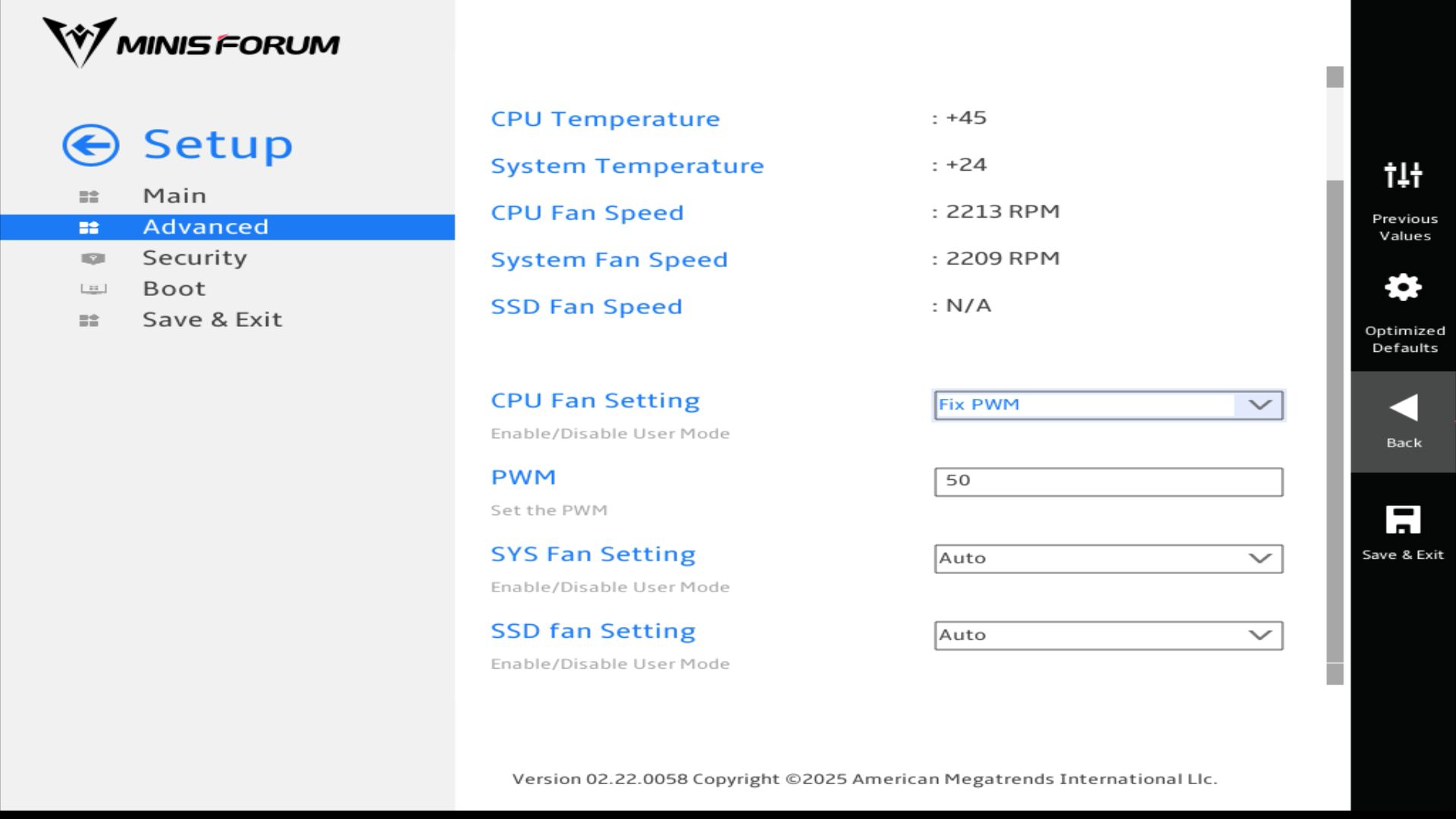Viewport: 1456px width, 819px height.
Task: Click the Security shield icon in sidebar
Action: 93,259
